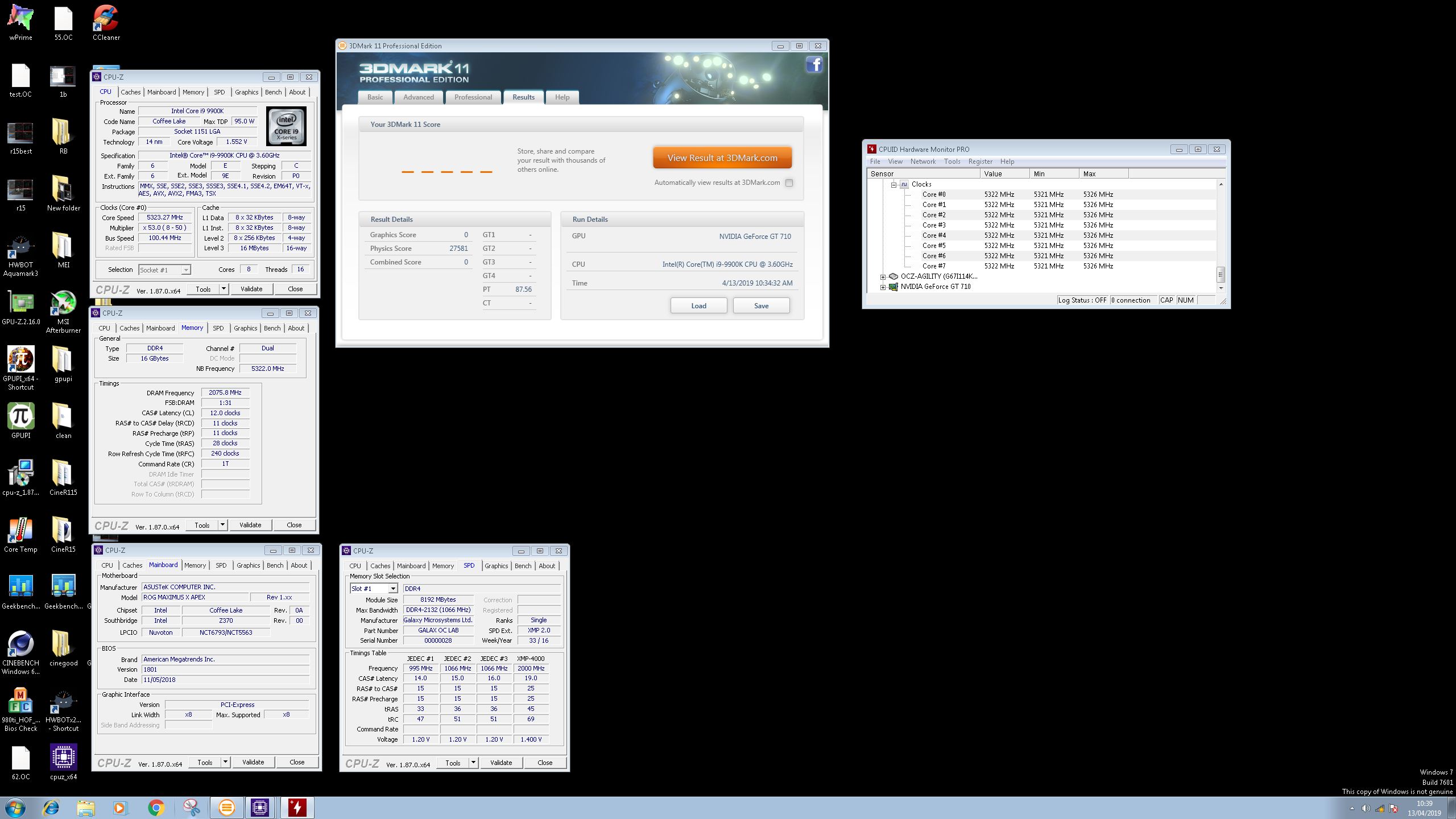Open the Network menu in Hardware Monitor
Viewport: 1456px width, 819px height.
click(x=923, y=162)
